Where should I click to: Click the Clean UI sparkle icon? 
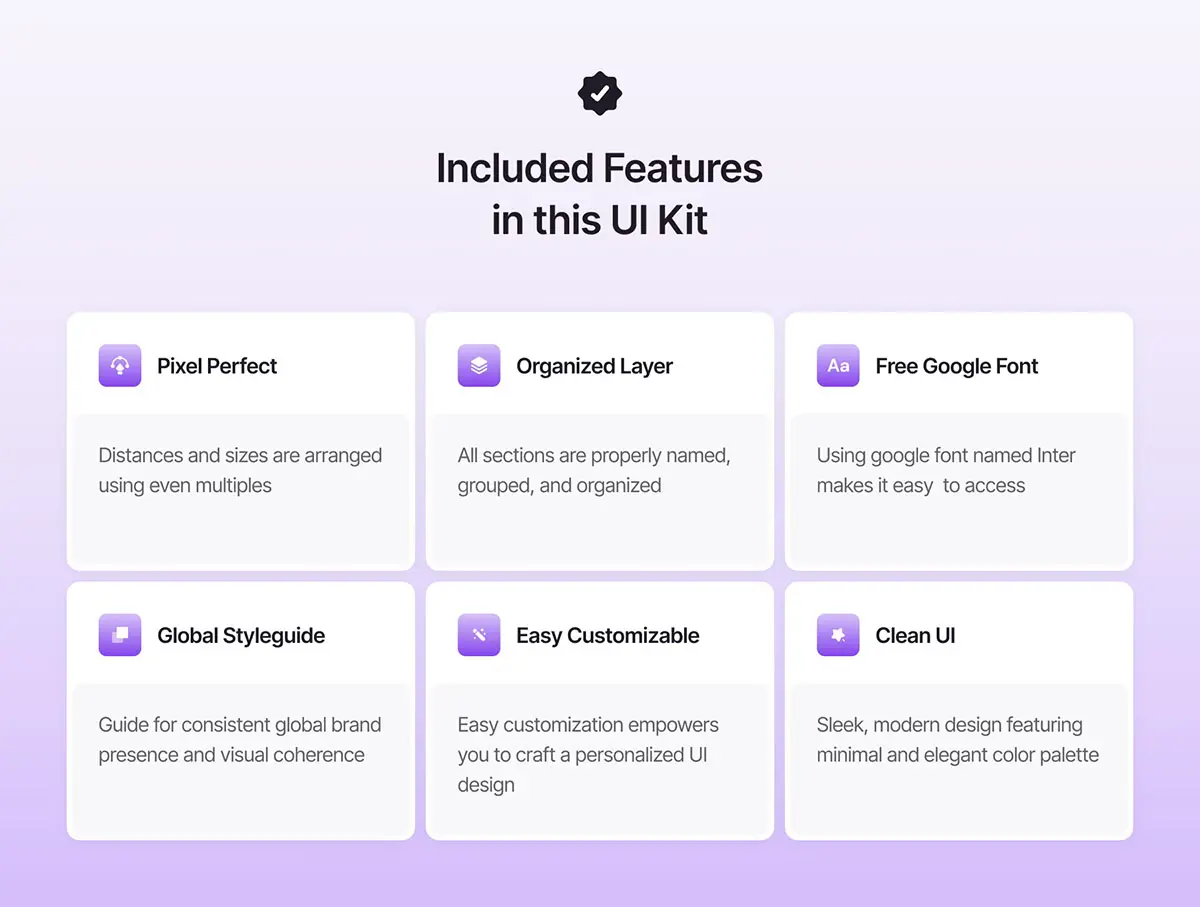click(x=838, y=635)
